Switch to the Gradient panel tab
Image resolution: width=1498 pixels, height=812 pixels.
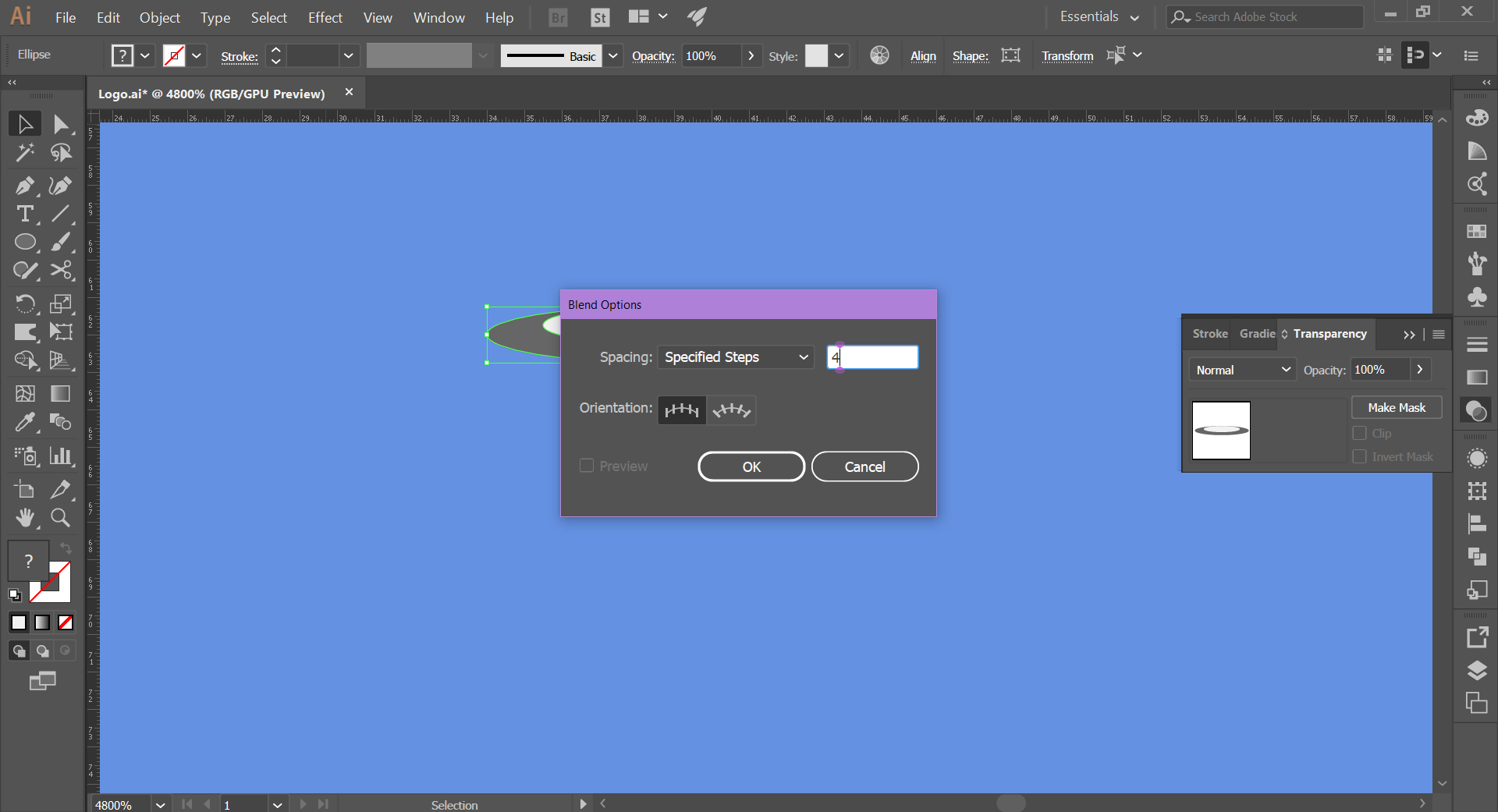pos(1257,333)
